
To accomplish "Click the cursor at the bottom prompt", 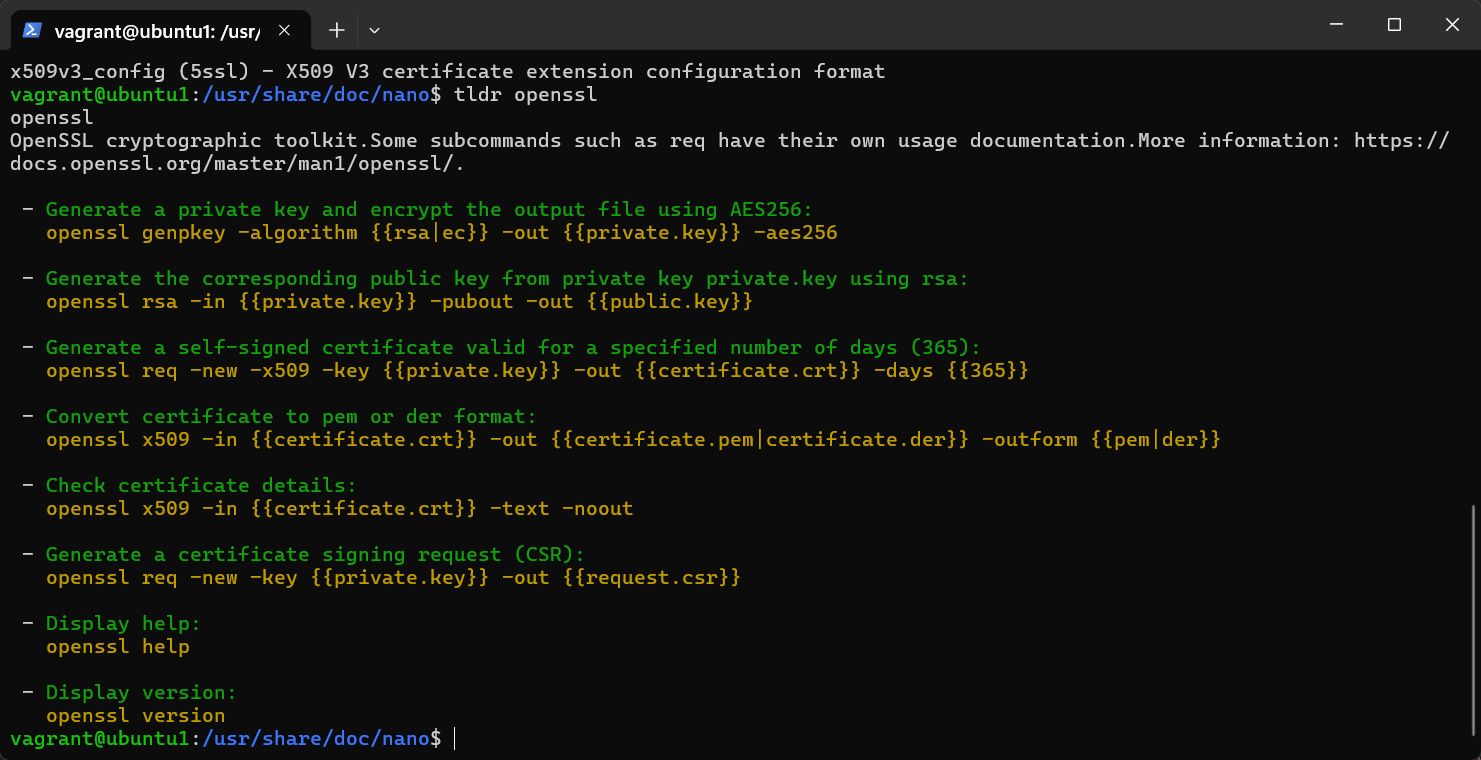I will click(455, 739).
